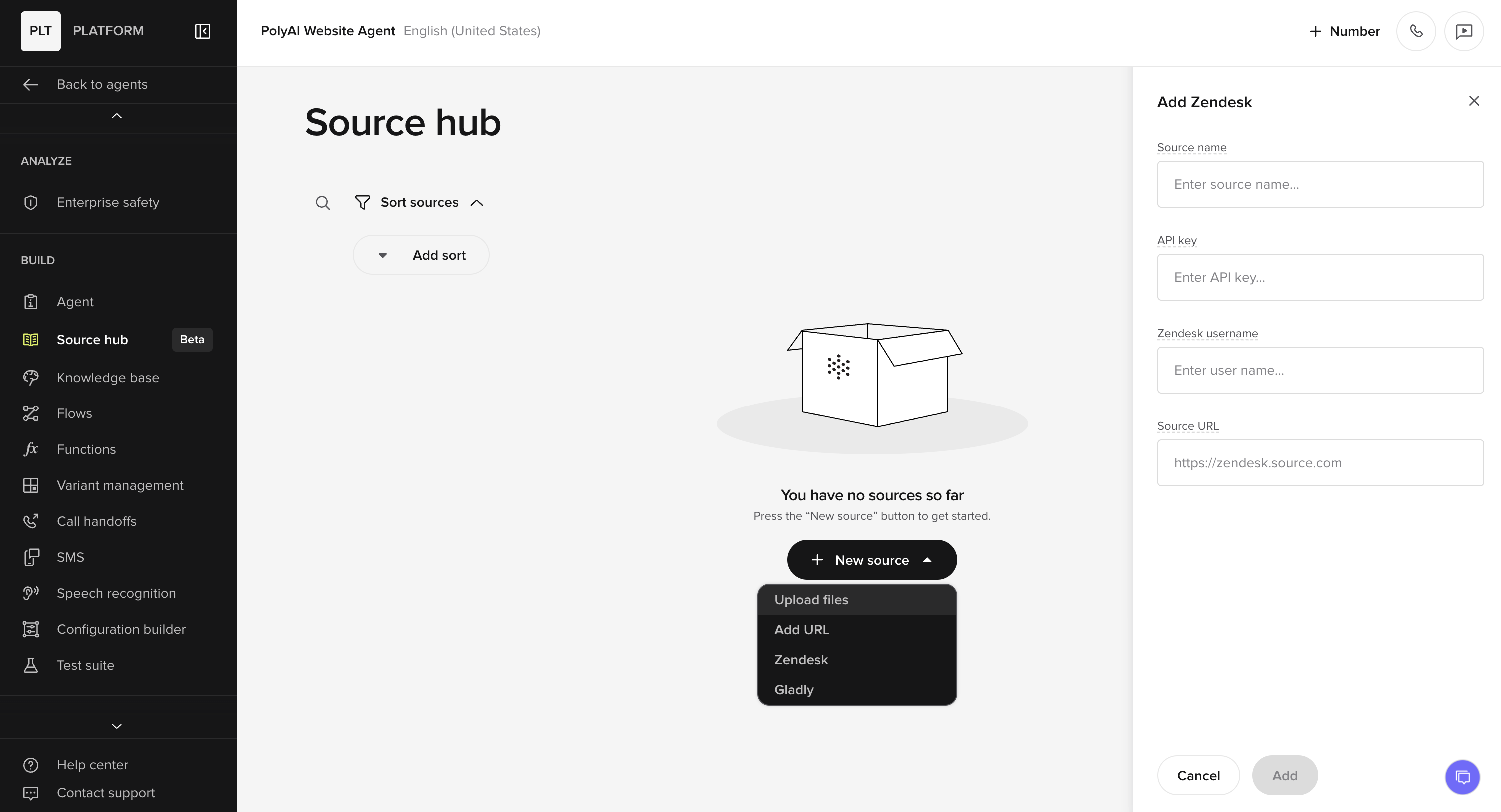Open the Speech recognition section
The height and width of the screenshot is (812, 1501).
[x=116, y=593]
